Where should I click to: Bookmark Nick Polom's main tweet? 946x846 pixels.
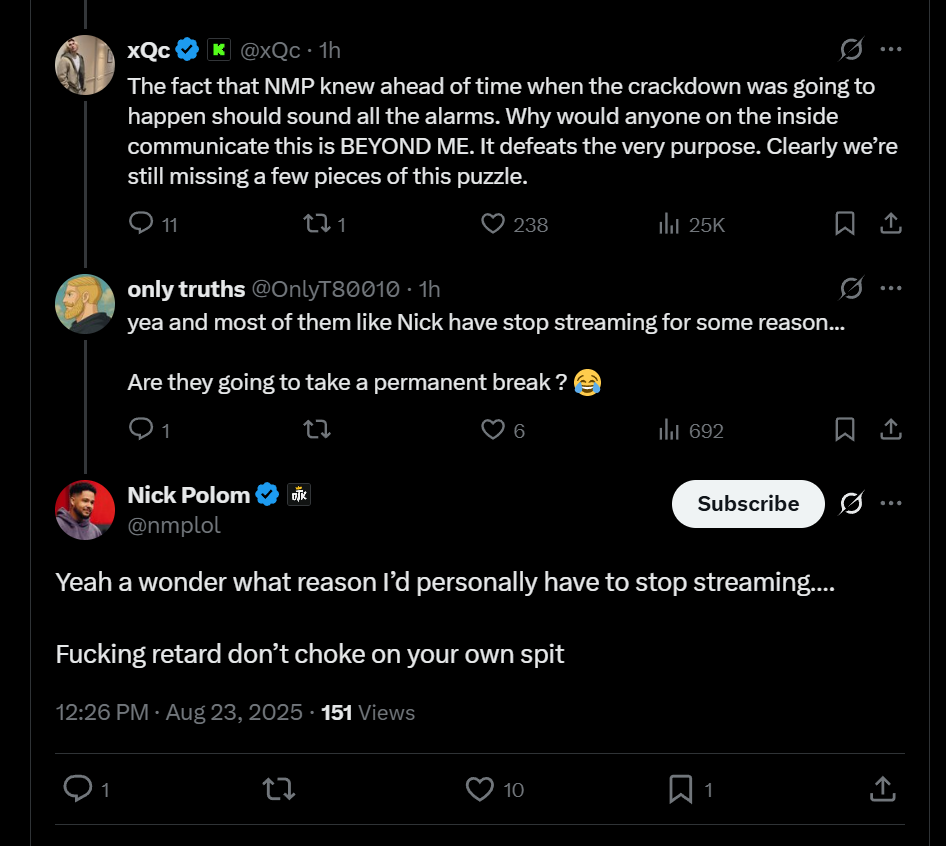[x=681, y=789]
